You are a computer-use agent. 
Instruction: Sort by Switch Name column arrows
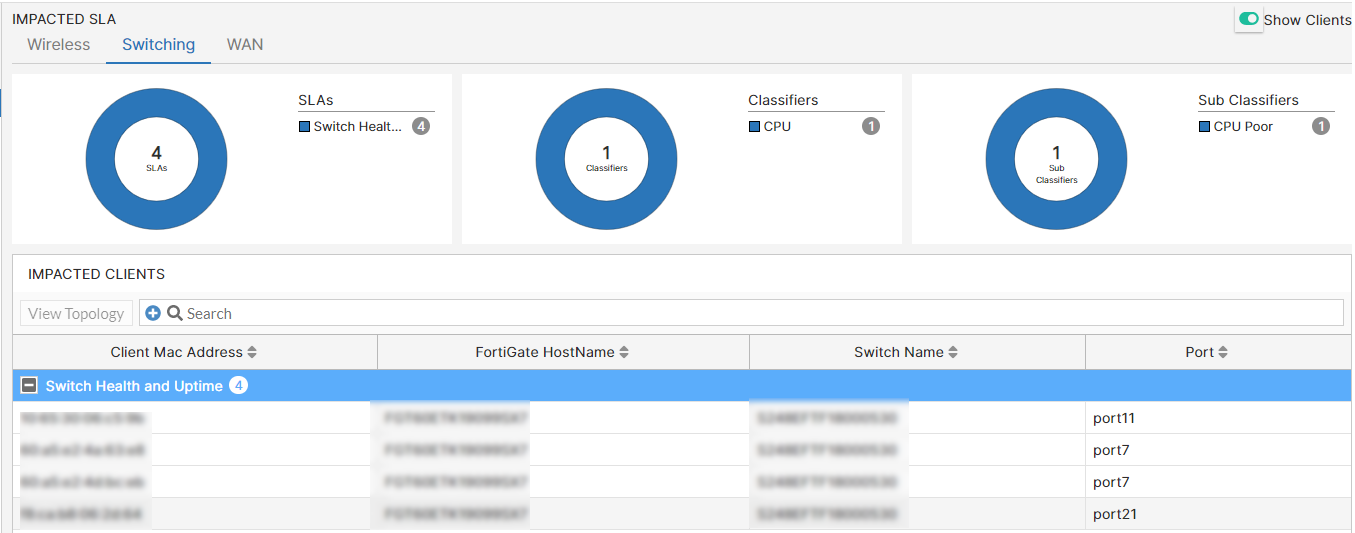[953, 352]
